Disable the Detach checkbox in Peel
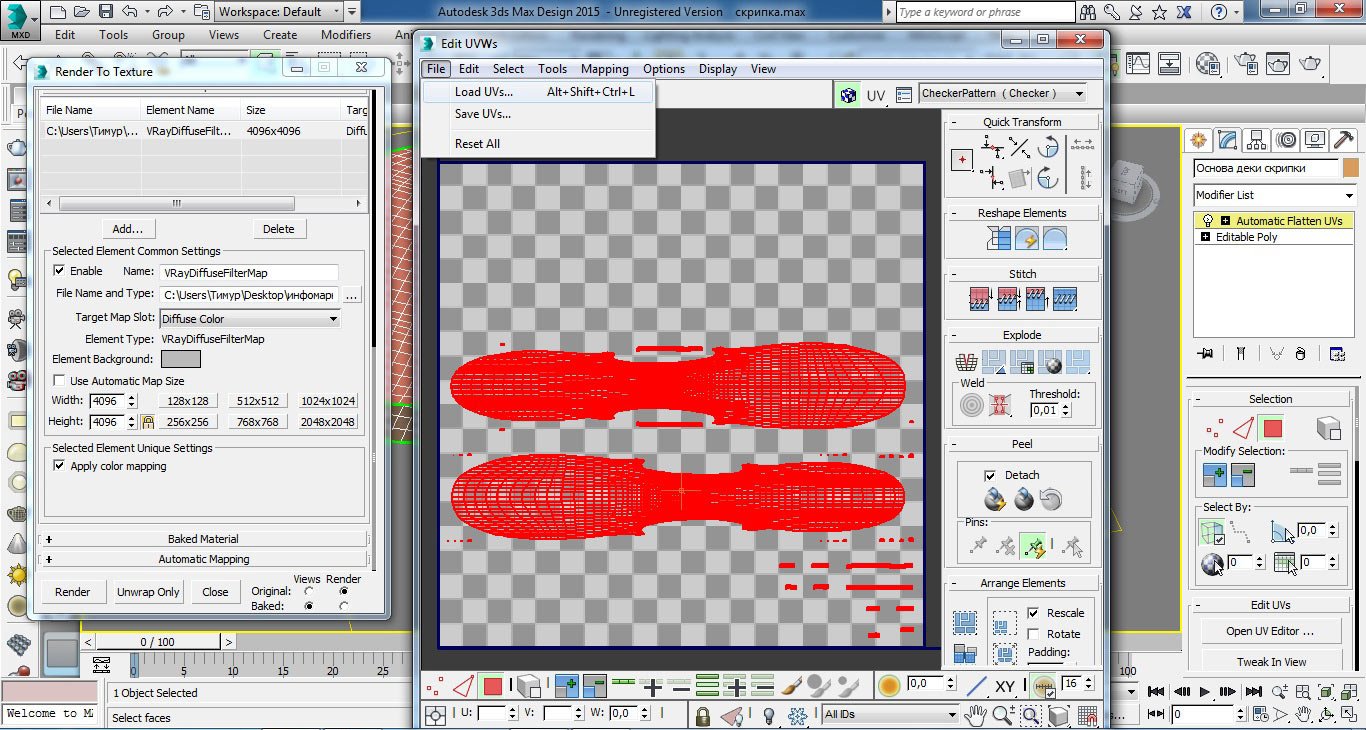The width and height of the screenshot is (1366, 730). 990,475
